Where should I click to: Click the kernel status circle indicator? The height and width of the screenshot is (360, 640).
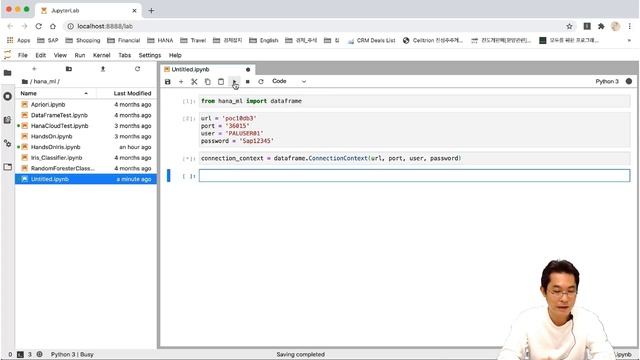[629, 81]
